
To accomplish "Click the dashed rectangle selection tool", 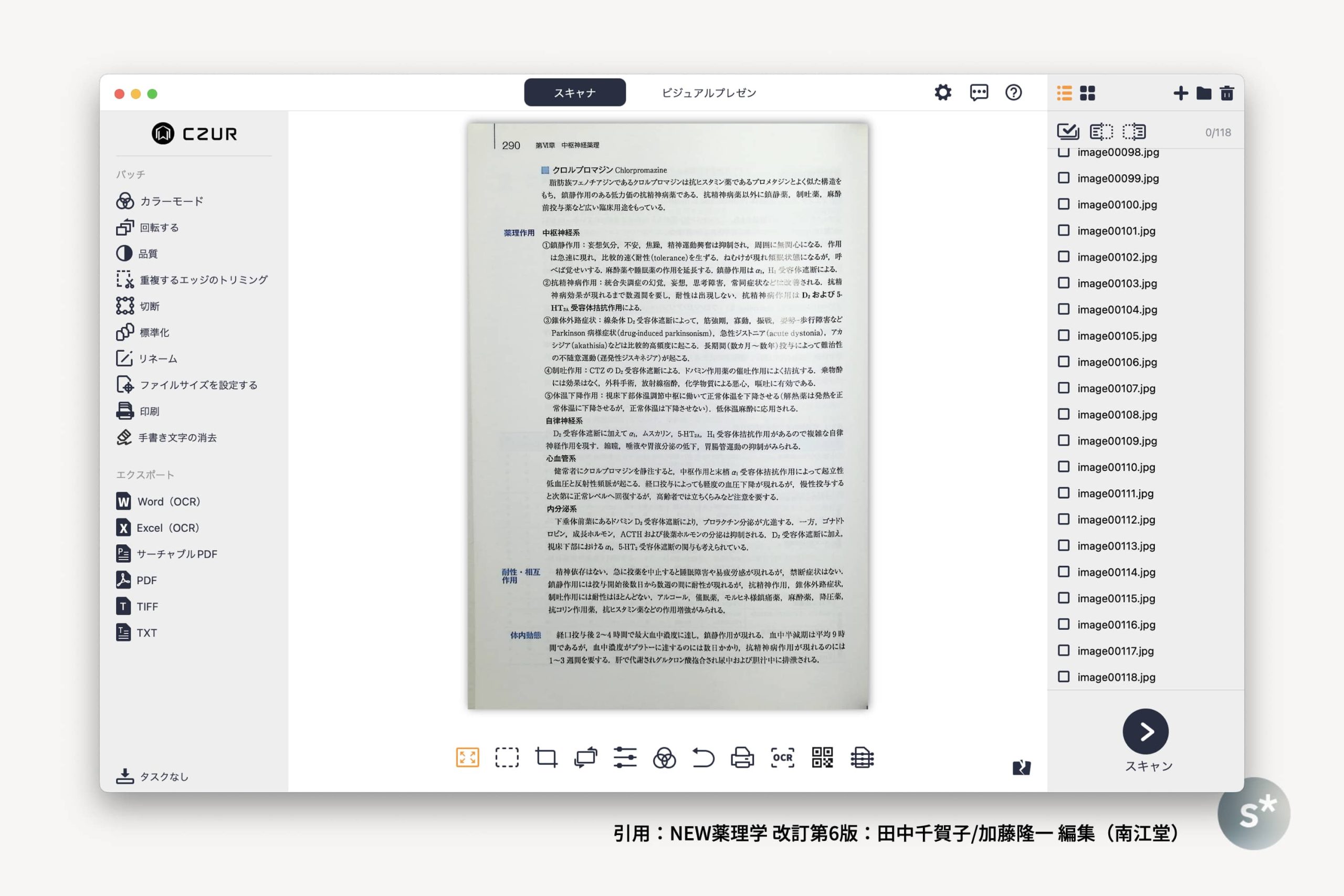I will coord(507,758).
